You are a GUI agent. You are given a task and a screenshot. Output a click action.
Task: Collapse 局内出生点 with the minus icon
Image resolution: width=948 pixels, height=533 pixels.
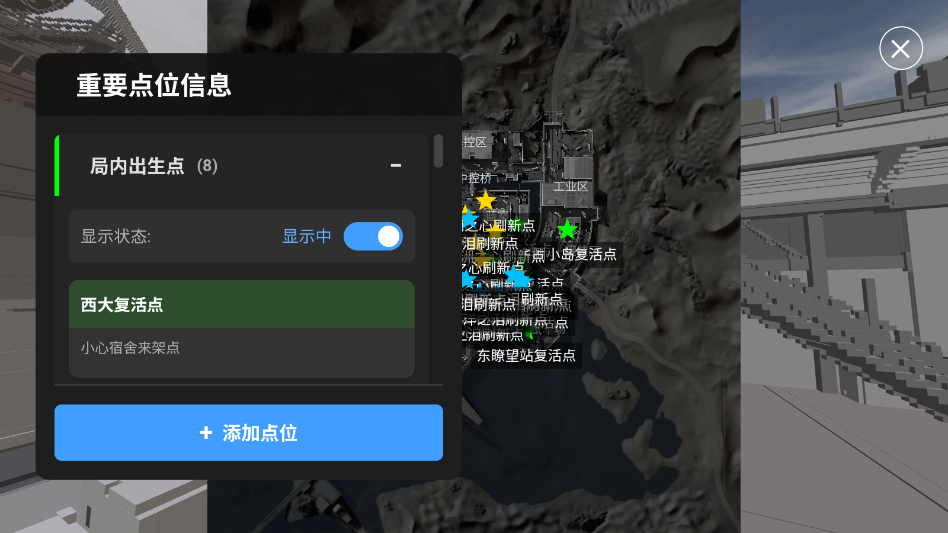tap(396, 166)
